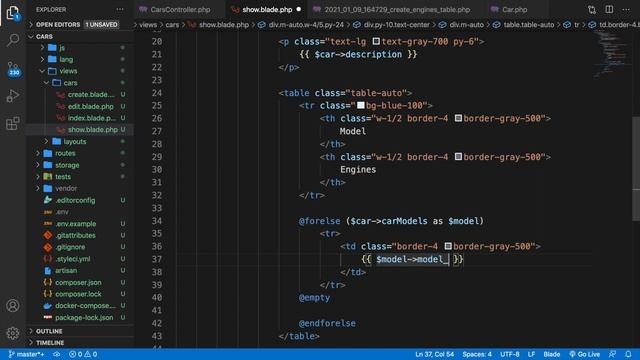This screenshot has width=640, height=360.
Task: Switch to create_engines_table.php migration tab
Action: pyautogui.click(x=396, y=9)
